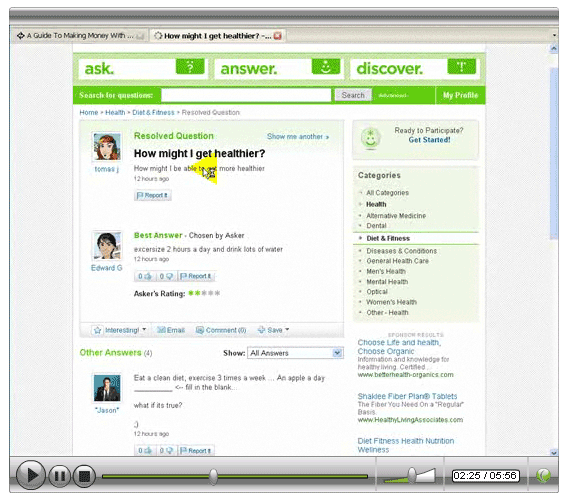Click the Save plus icon
This screenshot has height=504, width=567.
(261, 330)
